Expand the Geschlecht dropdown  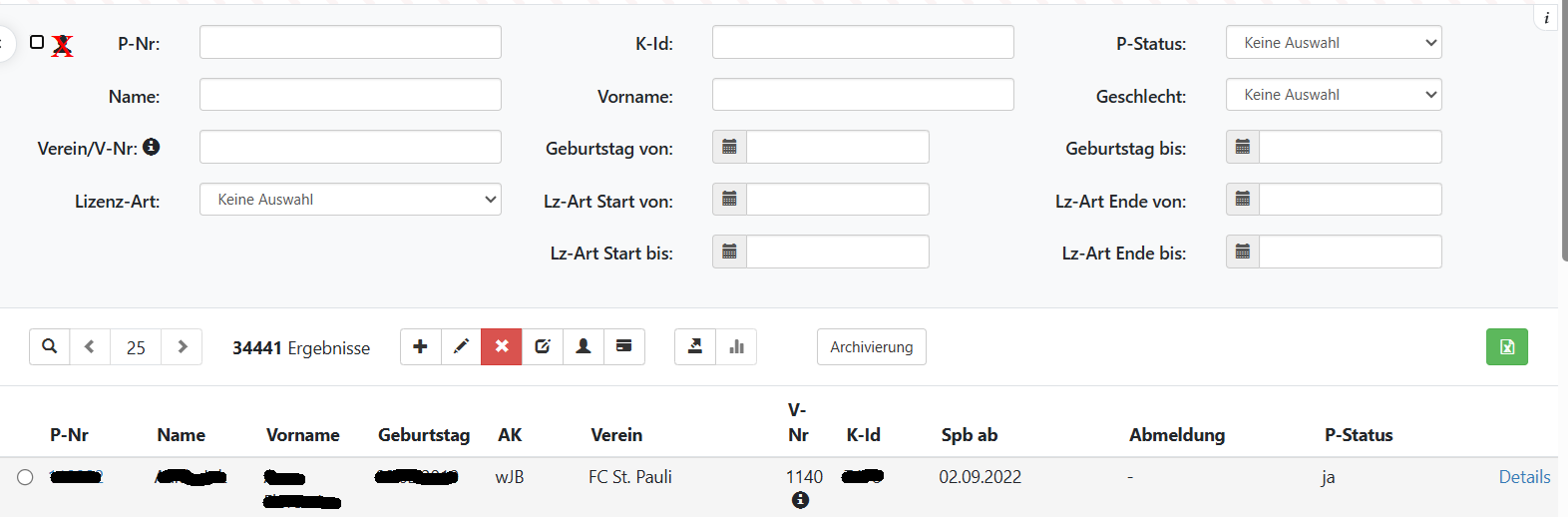[1333, 95]
